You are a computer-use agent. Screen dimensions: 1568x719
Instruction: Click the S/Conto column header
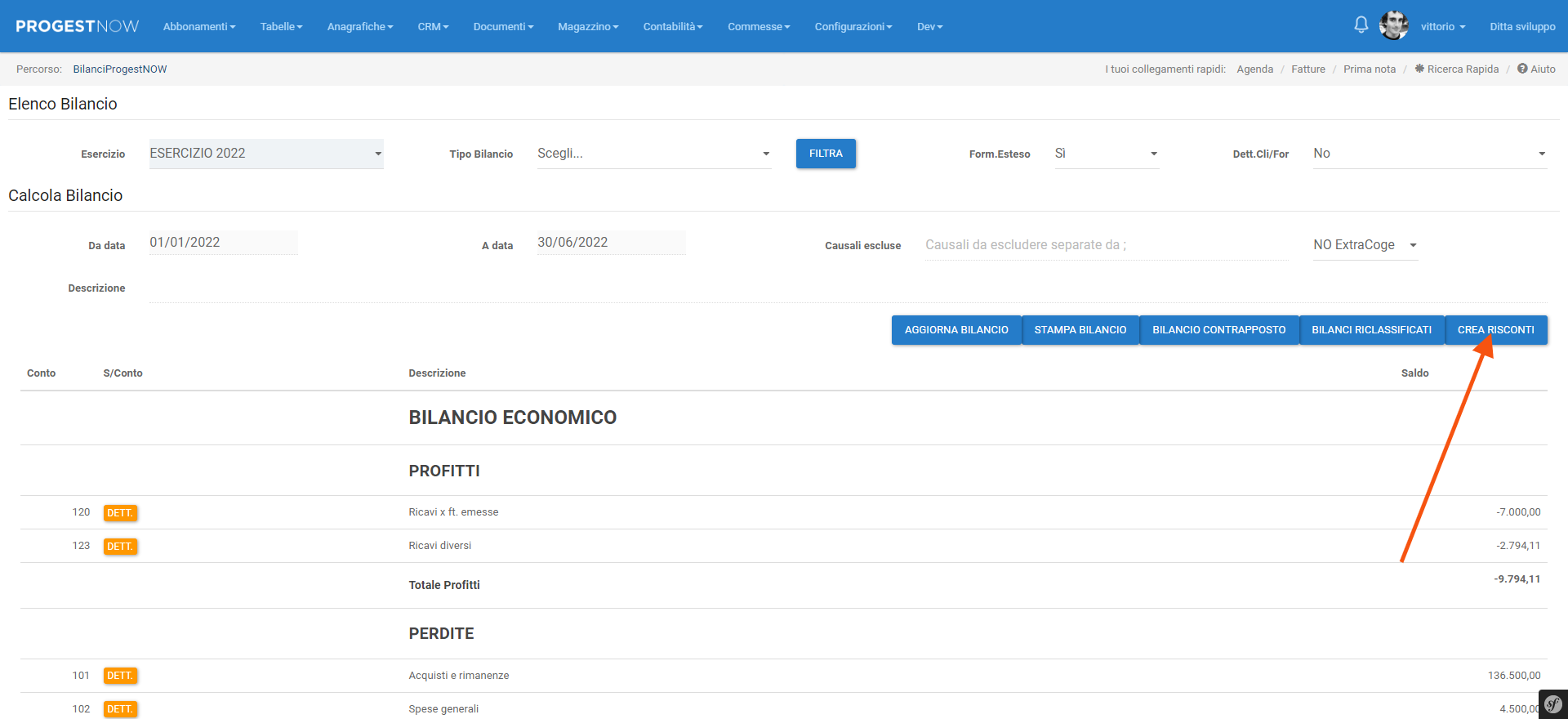pyautogui.click(x=122, y=373)
